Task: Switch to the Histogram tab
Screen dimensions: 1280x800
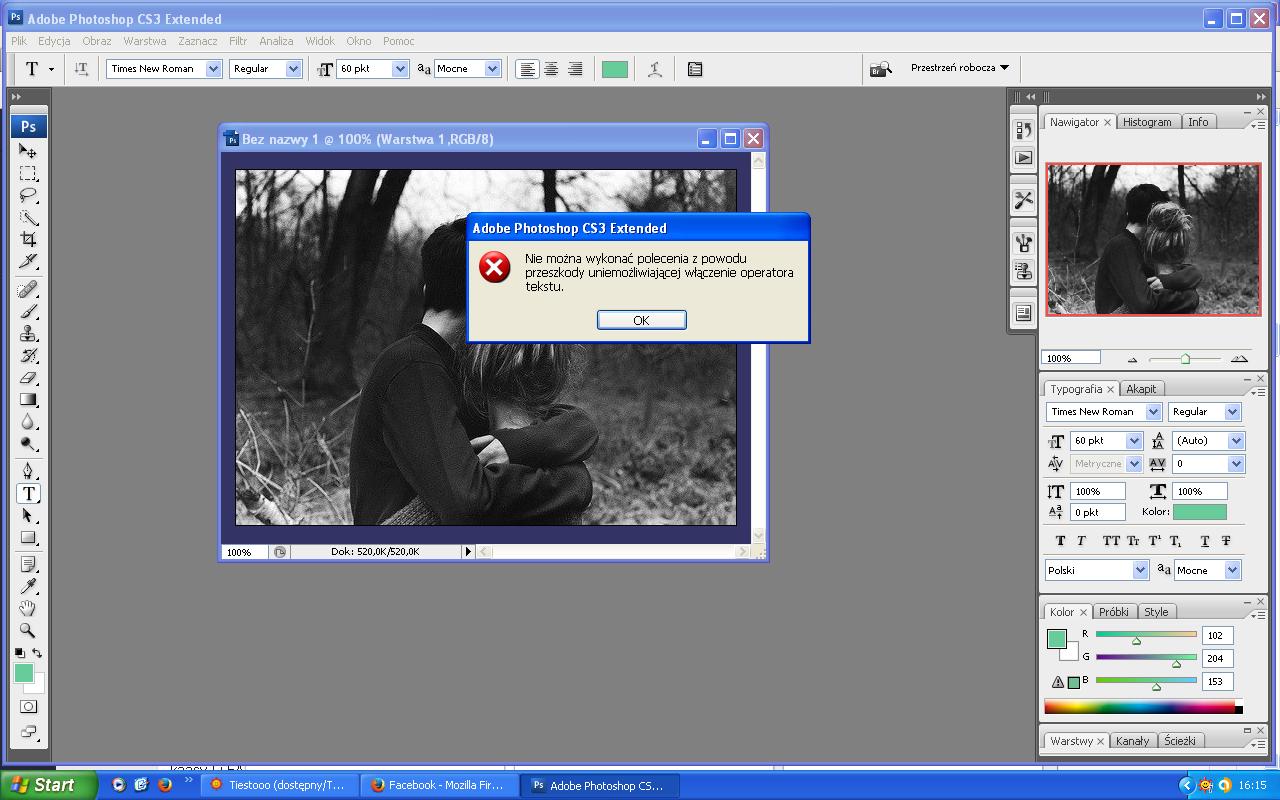Action: (1147, 122)
